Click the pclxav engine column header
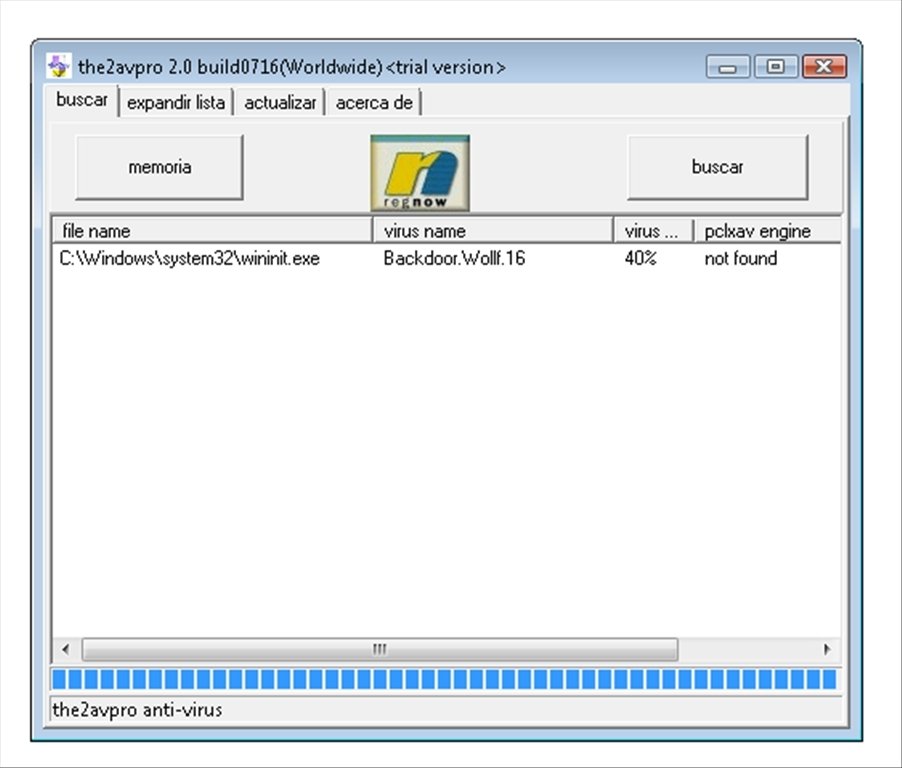902x768 pixels. [767, 231]
